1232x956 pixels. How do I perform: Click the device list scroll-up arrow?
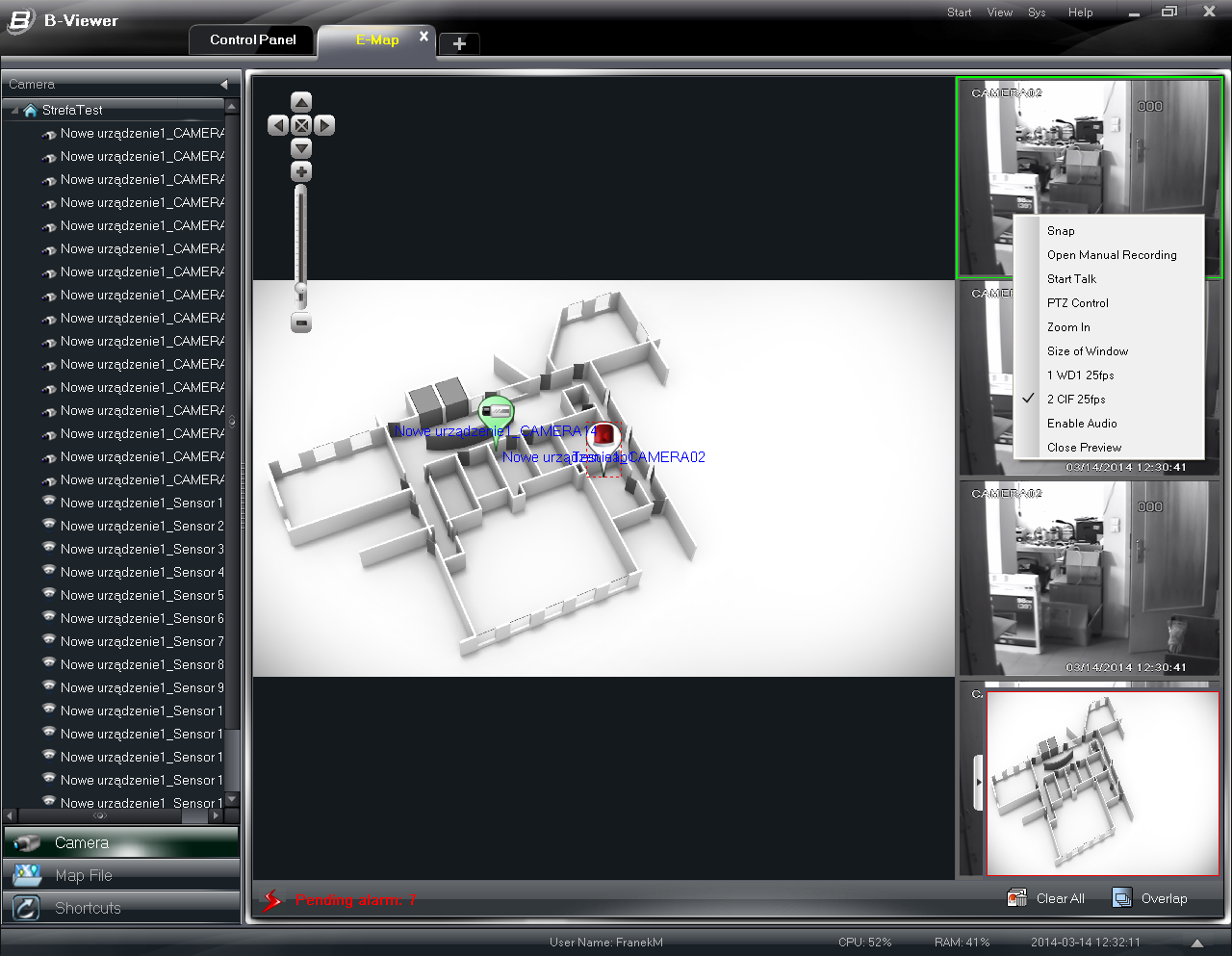(x=231, y=106)
